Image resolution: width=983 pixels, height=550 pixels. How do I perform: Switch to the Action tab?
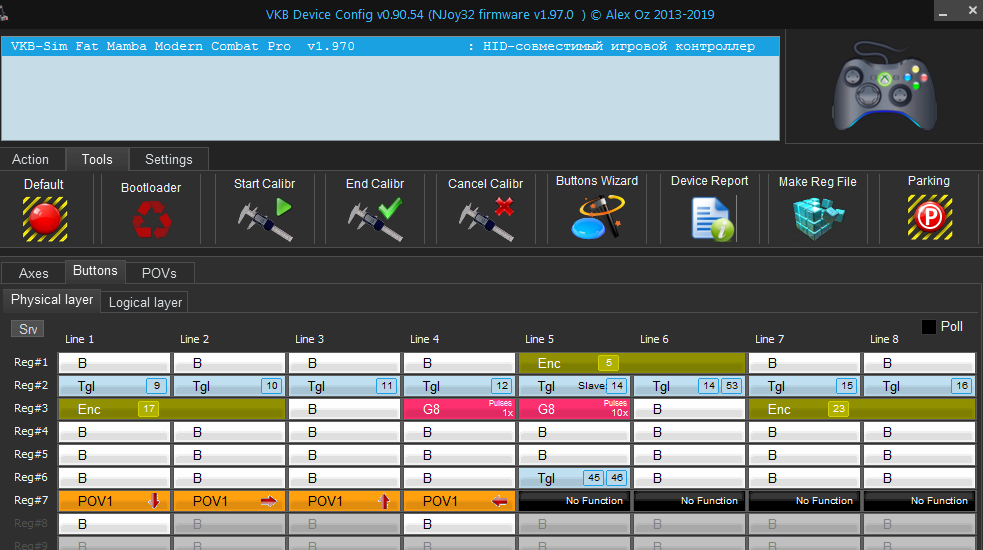(30, 159)
